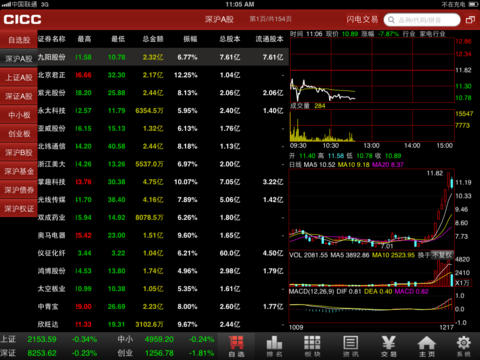The image size is (480, 360).
Task: Open the 交易 trading yen icon
Action: click(x=389, y=346)
